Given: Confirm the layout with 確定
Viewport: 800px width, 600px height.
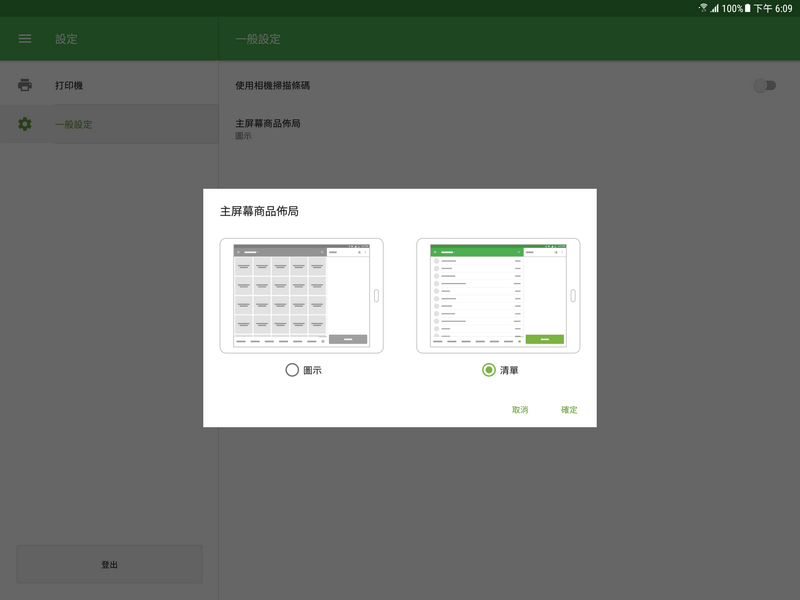Looking at the screenshot, I should 569,410.
